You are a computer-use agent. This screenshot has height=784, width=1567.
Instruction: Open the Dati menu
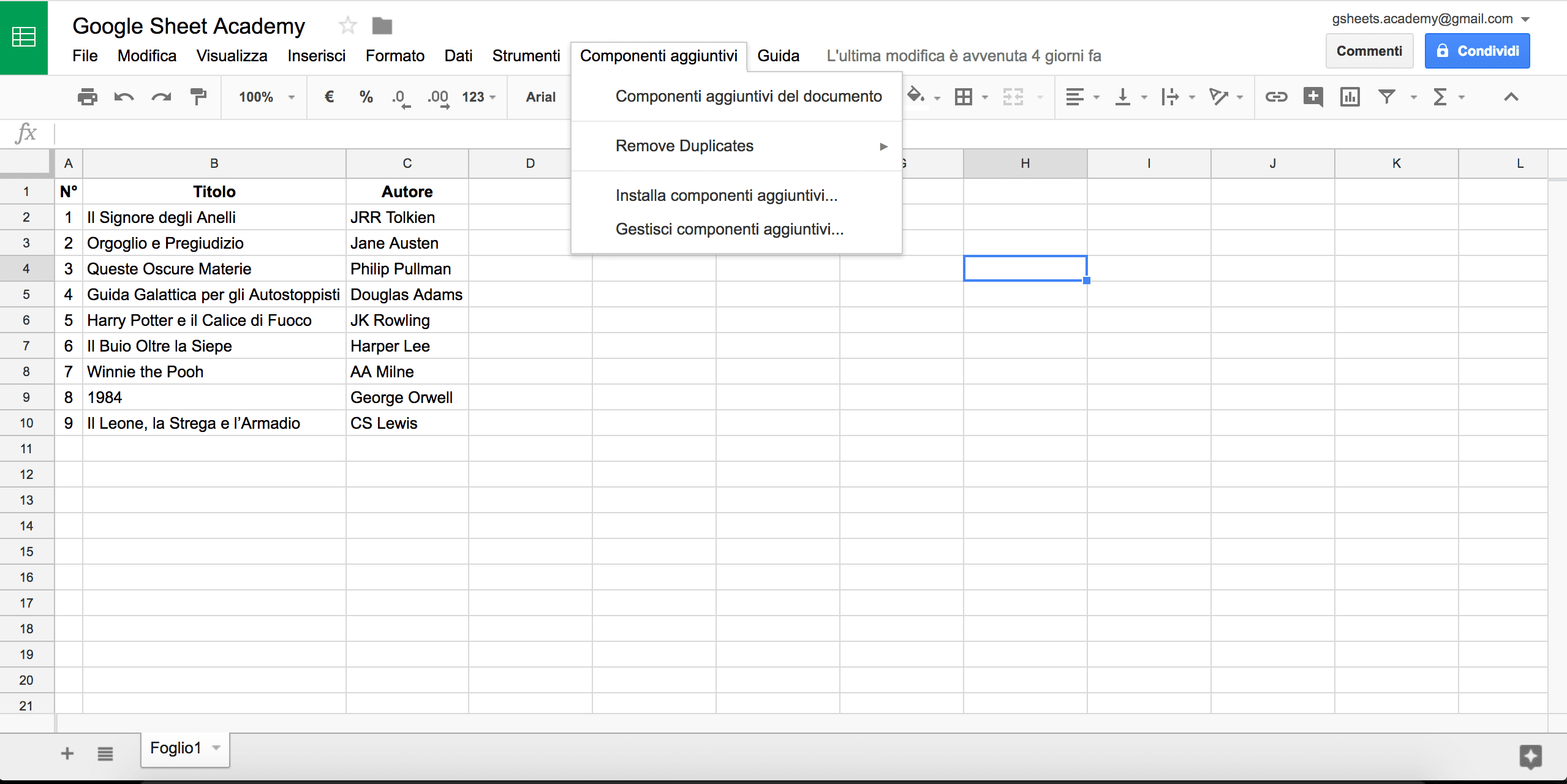click(458, 56)
